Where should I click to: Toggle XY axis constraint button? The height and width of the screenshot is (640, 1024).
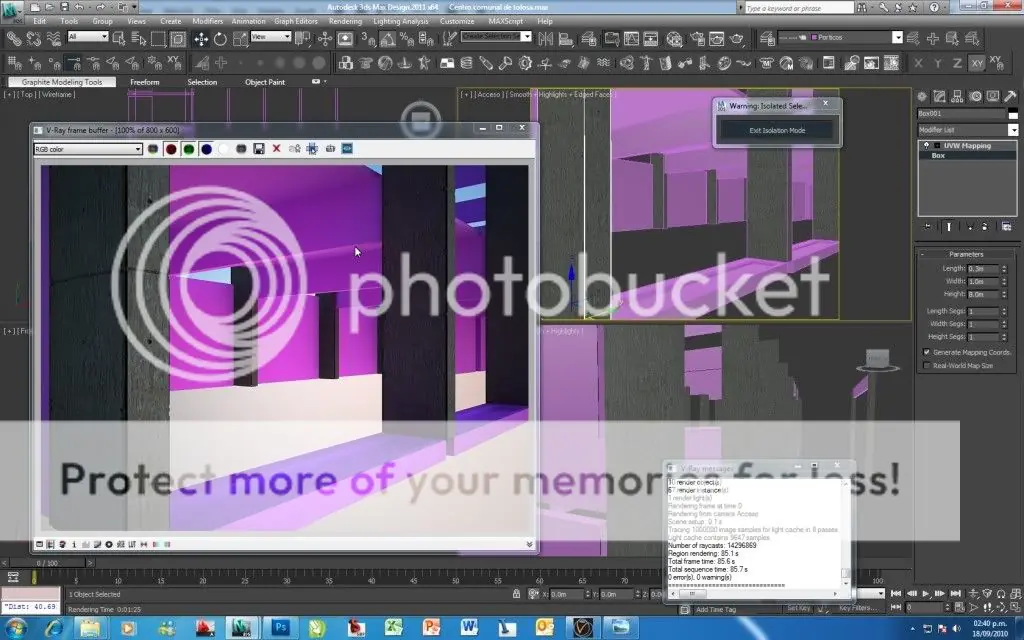[977, 63]
